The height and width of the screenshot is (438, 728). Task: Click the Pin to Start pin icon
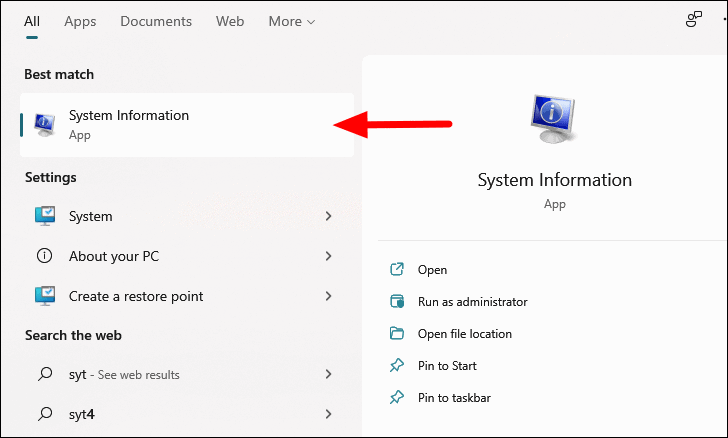point(397,366)
